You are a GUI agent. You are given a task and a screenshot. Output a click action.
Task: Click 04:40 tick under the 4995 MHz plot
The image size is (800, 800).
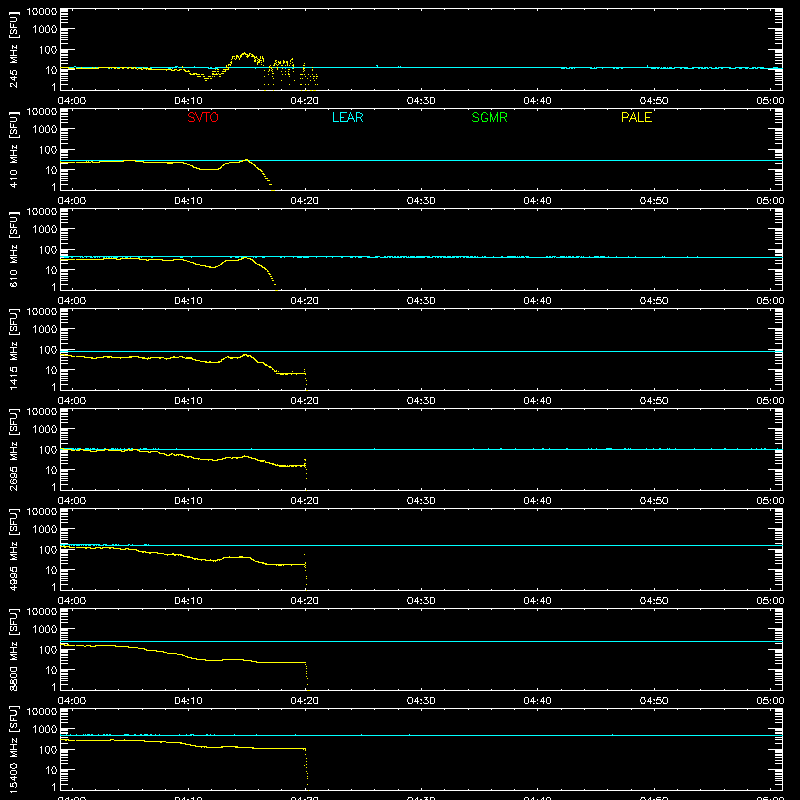pyautogui.click(x=537, y=601)
